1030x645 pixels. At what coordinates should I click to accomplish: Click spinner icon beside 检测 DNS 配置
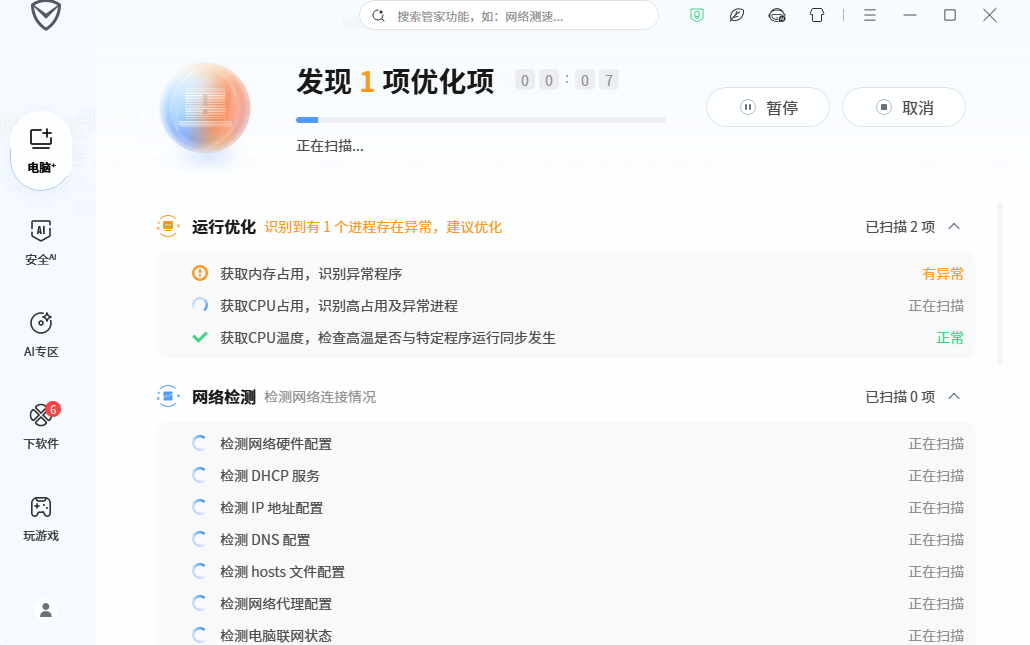point(200,539)
